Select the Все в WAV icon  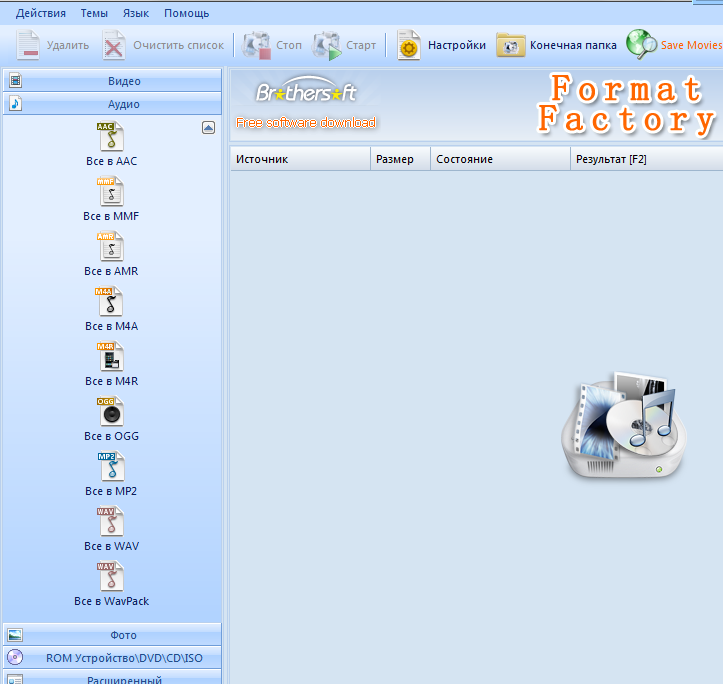(x=111, y=521)
